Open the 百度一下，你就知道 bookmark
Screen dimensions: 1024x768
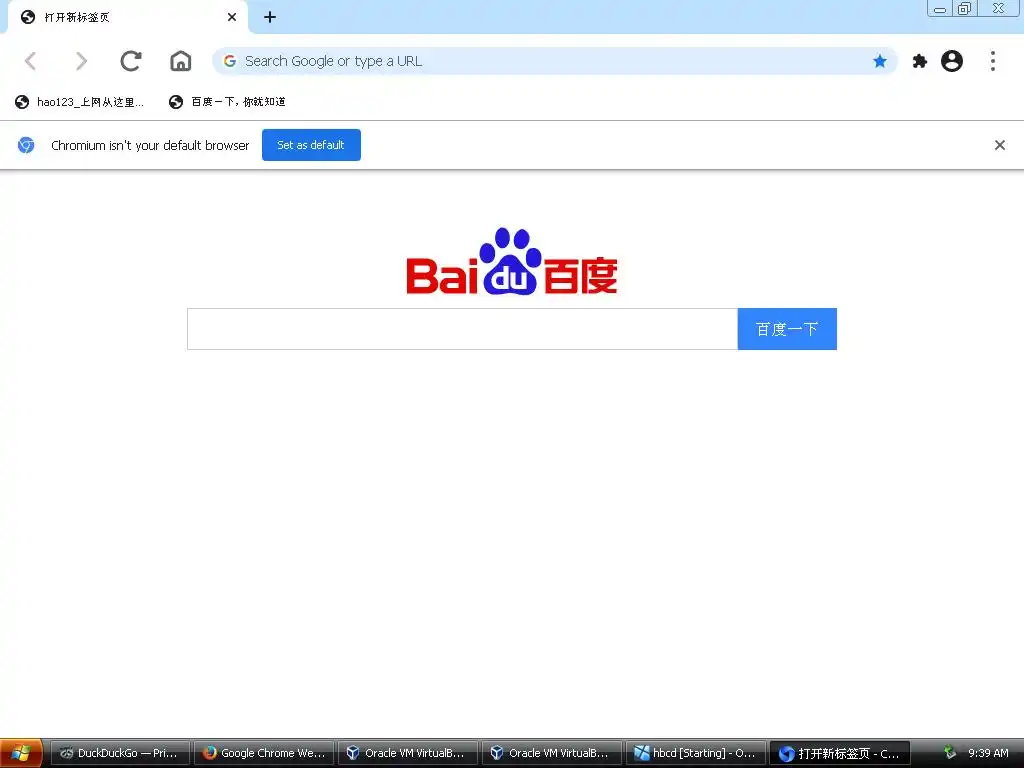(227, 102)
